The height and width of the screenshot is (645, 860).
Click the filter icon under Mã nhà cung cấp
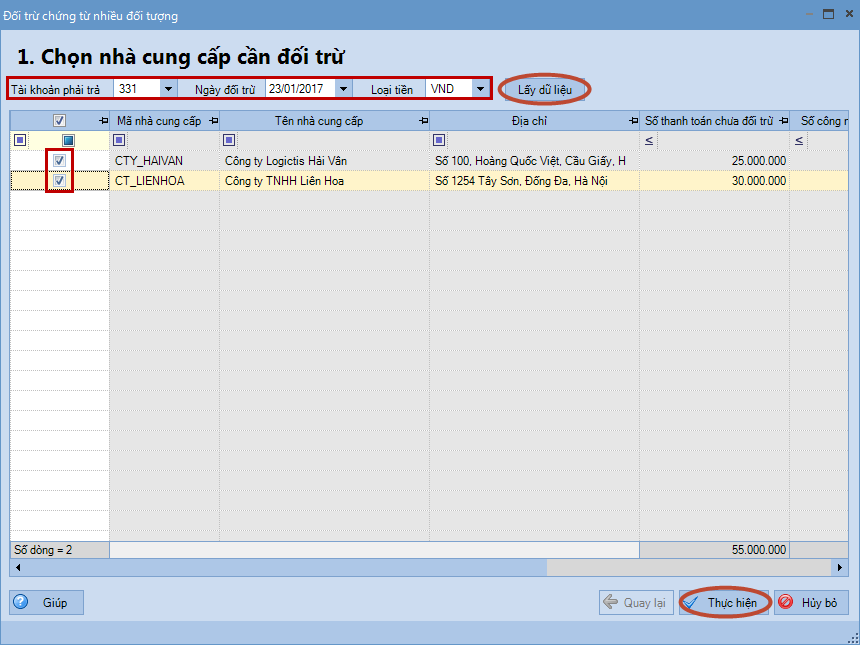click(119, 140)
